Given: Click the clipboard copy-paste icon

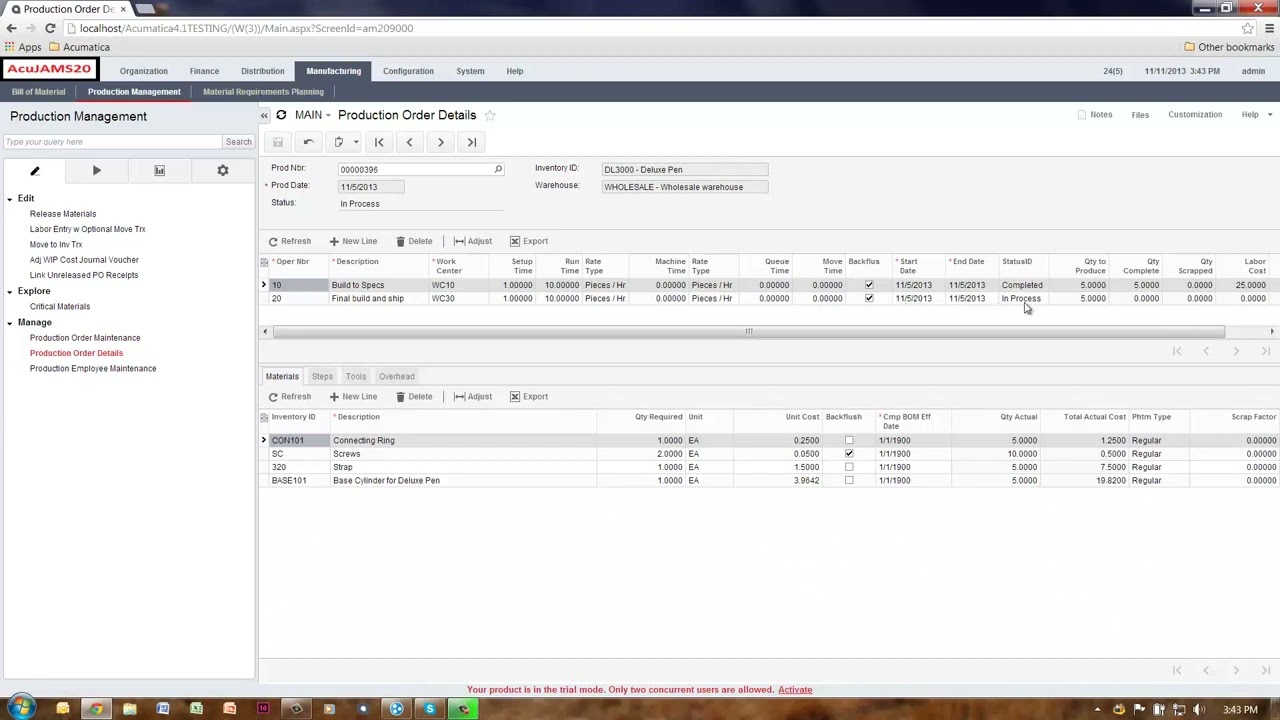Looking at the screenshot, I should click(339, 142).
